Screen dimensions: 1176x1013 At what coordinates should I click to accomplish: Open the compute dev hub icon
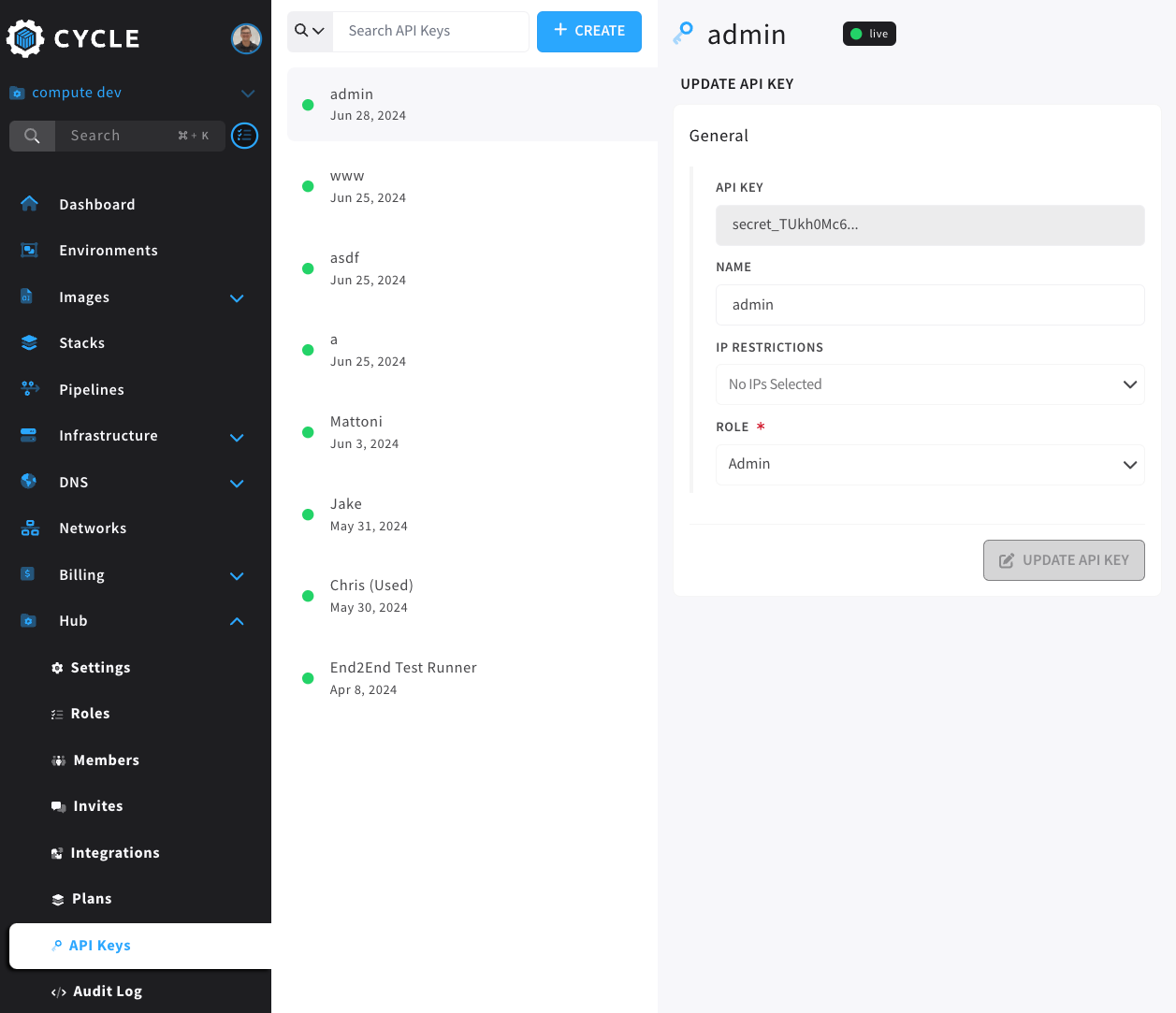17,93
